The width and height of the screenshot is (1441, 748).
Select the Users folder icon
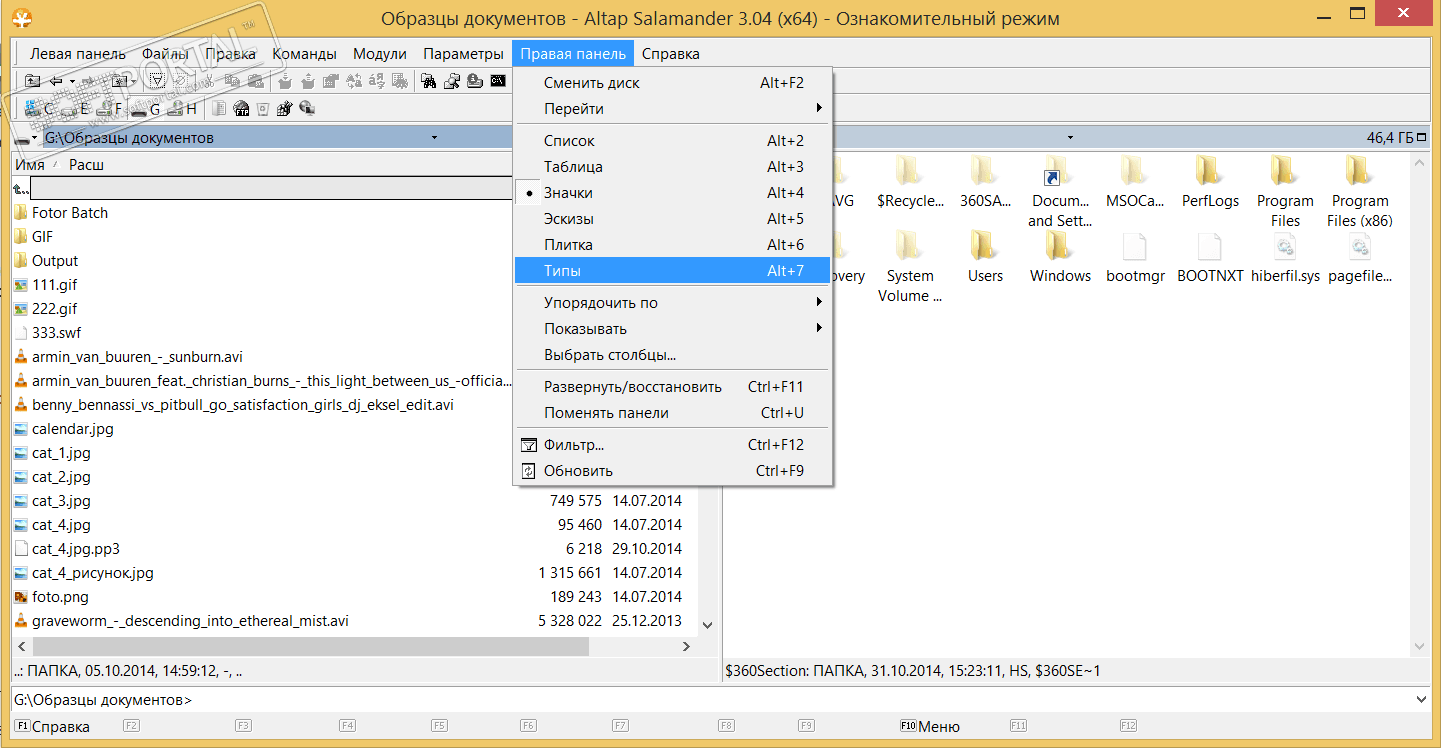pos(985,246)
